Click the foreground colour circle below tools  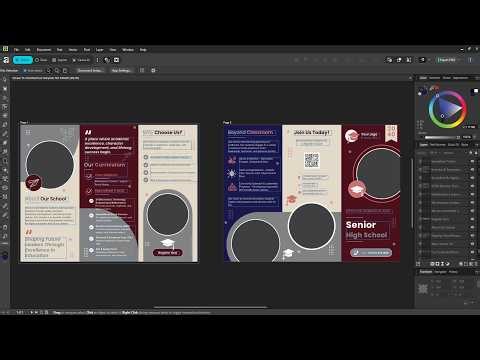(5, 256)
